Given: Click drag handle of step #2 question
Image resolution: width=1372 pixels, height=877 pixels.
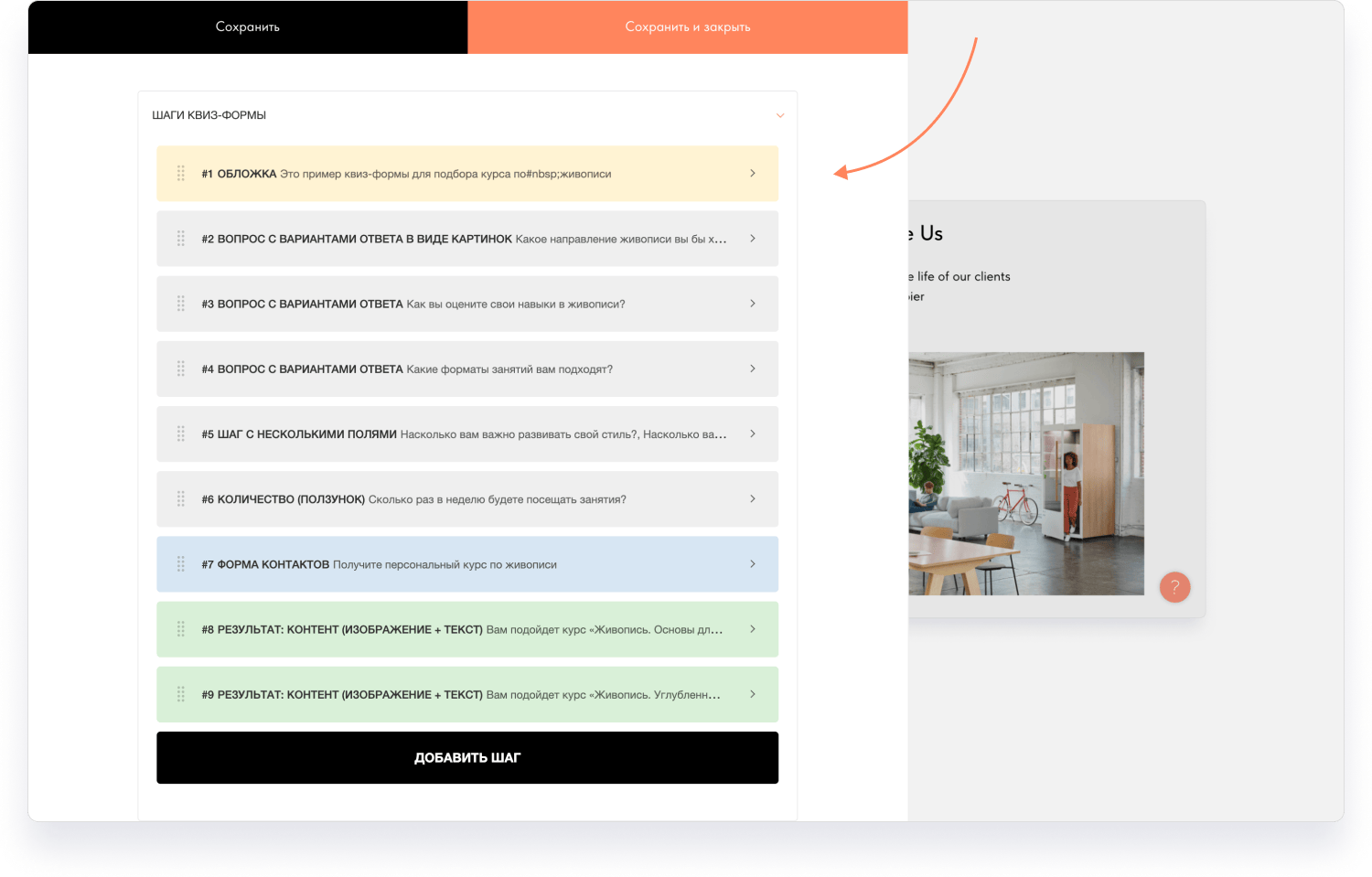Looking at the screenshot, I should (181, 239).
